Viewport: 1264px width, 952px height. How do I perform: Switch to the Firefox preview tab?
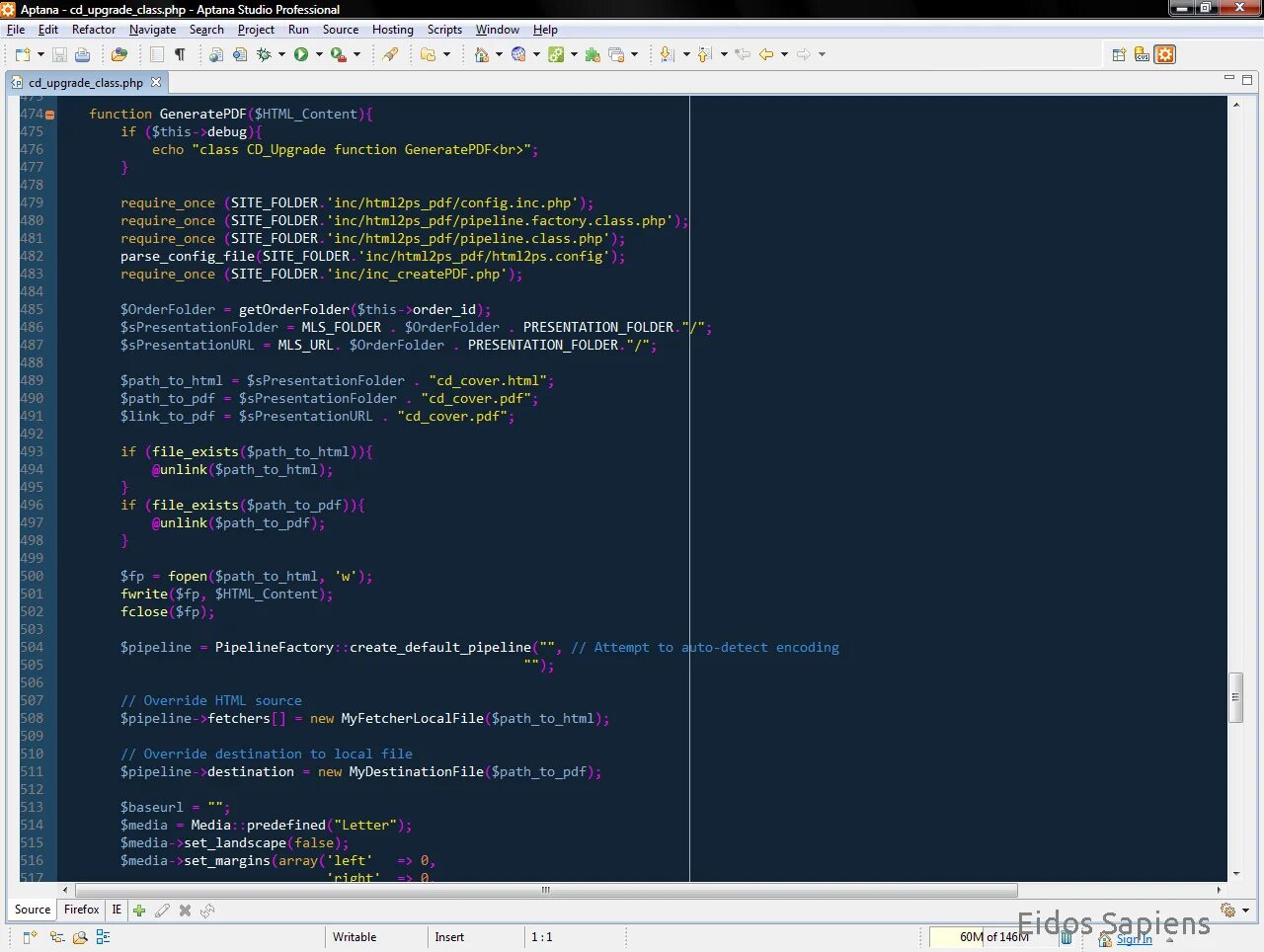point(81,910)
